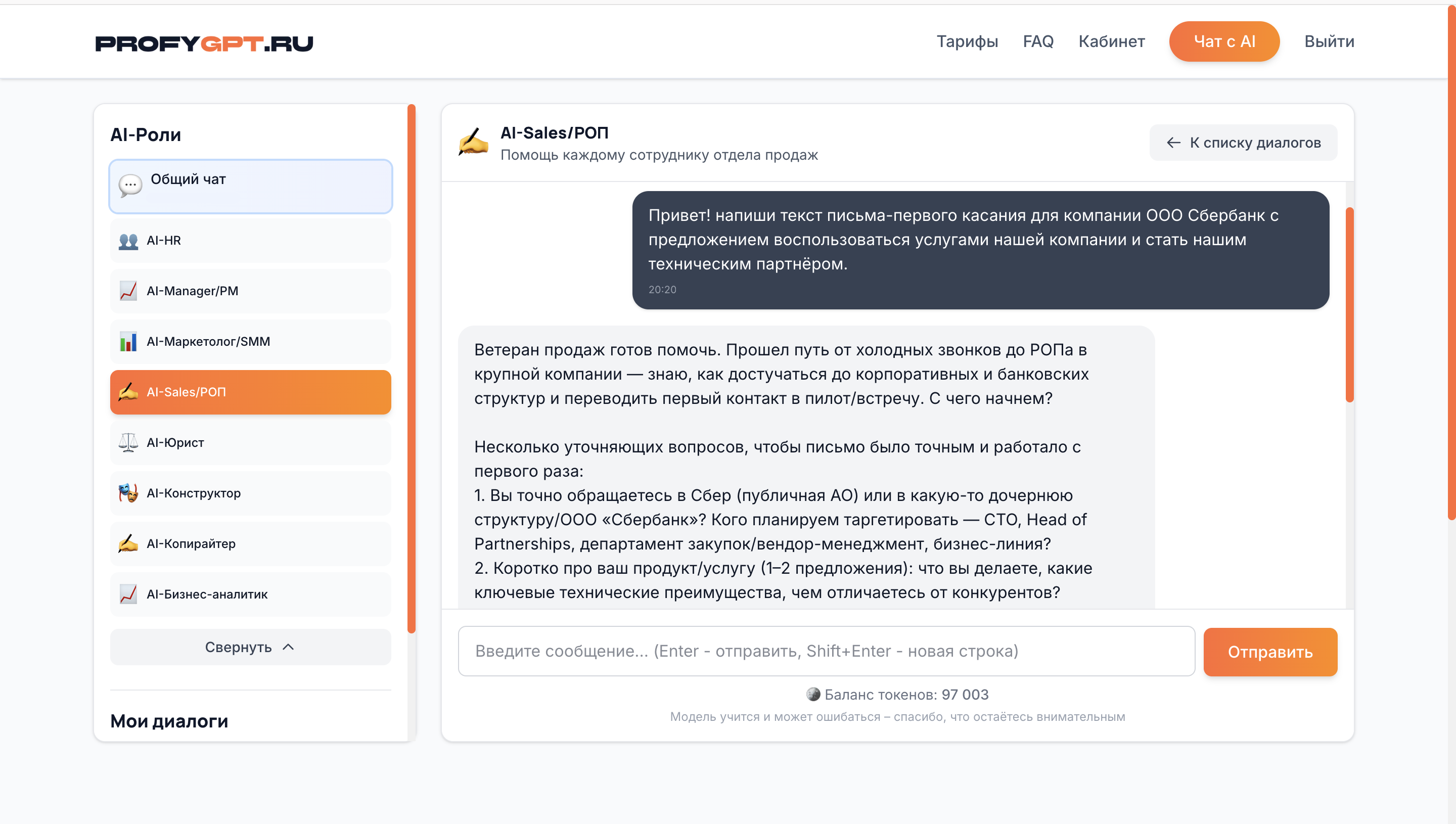Open Чат с AI
The image size is (1456, 824).
click(x=1224, y=41)
